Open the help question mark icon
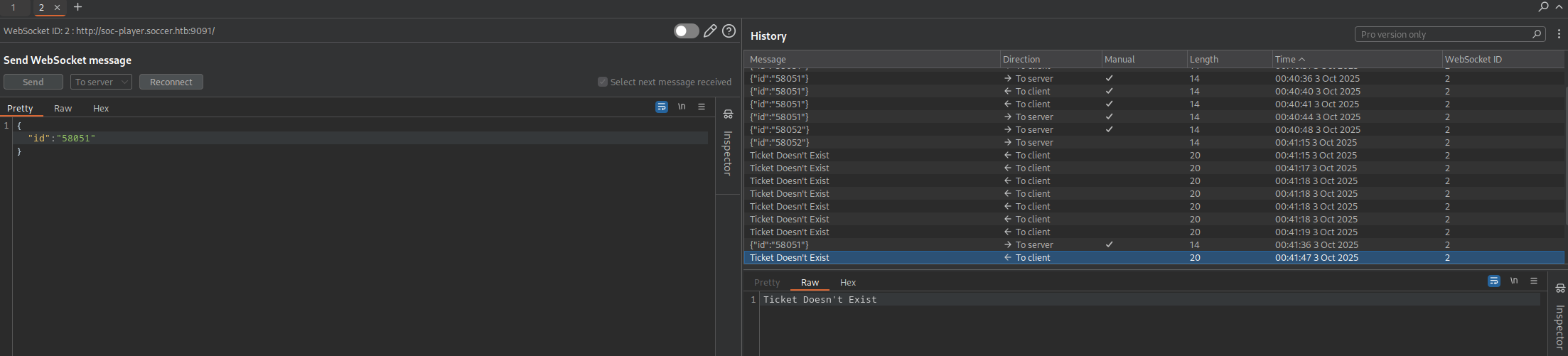The image size is (1568, 356). pos(729,31)
